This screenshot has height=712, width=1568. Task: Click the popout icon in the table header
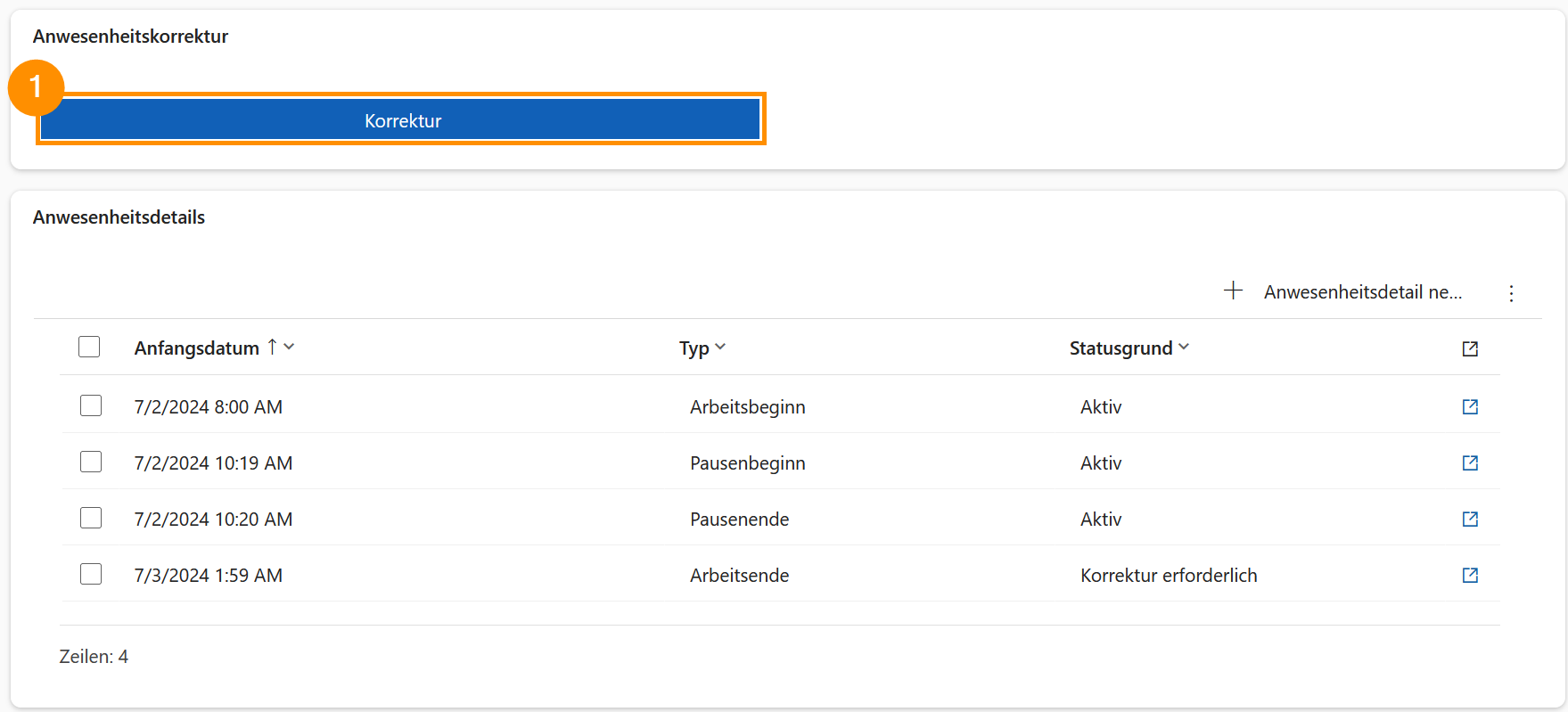(1470, 348)
